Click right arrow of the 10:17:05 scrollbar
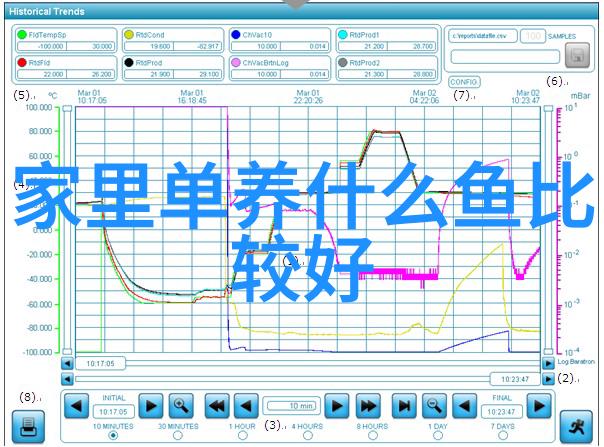This screenshot has width=604, height=447. (548, 363)
